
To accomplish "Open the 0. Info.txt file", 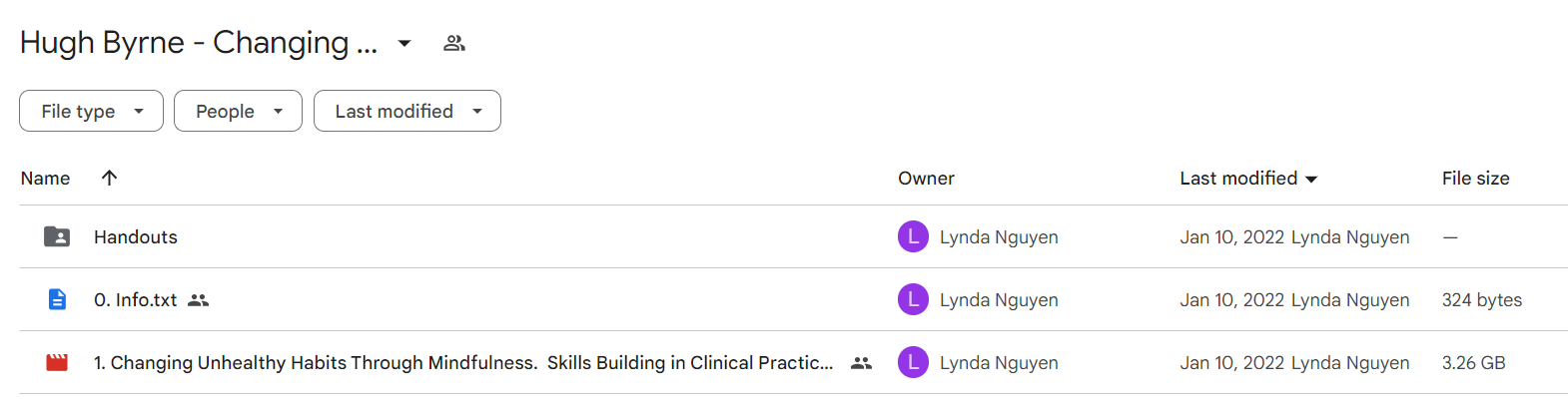I will pos(135,299).
